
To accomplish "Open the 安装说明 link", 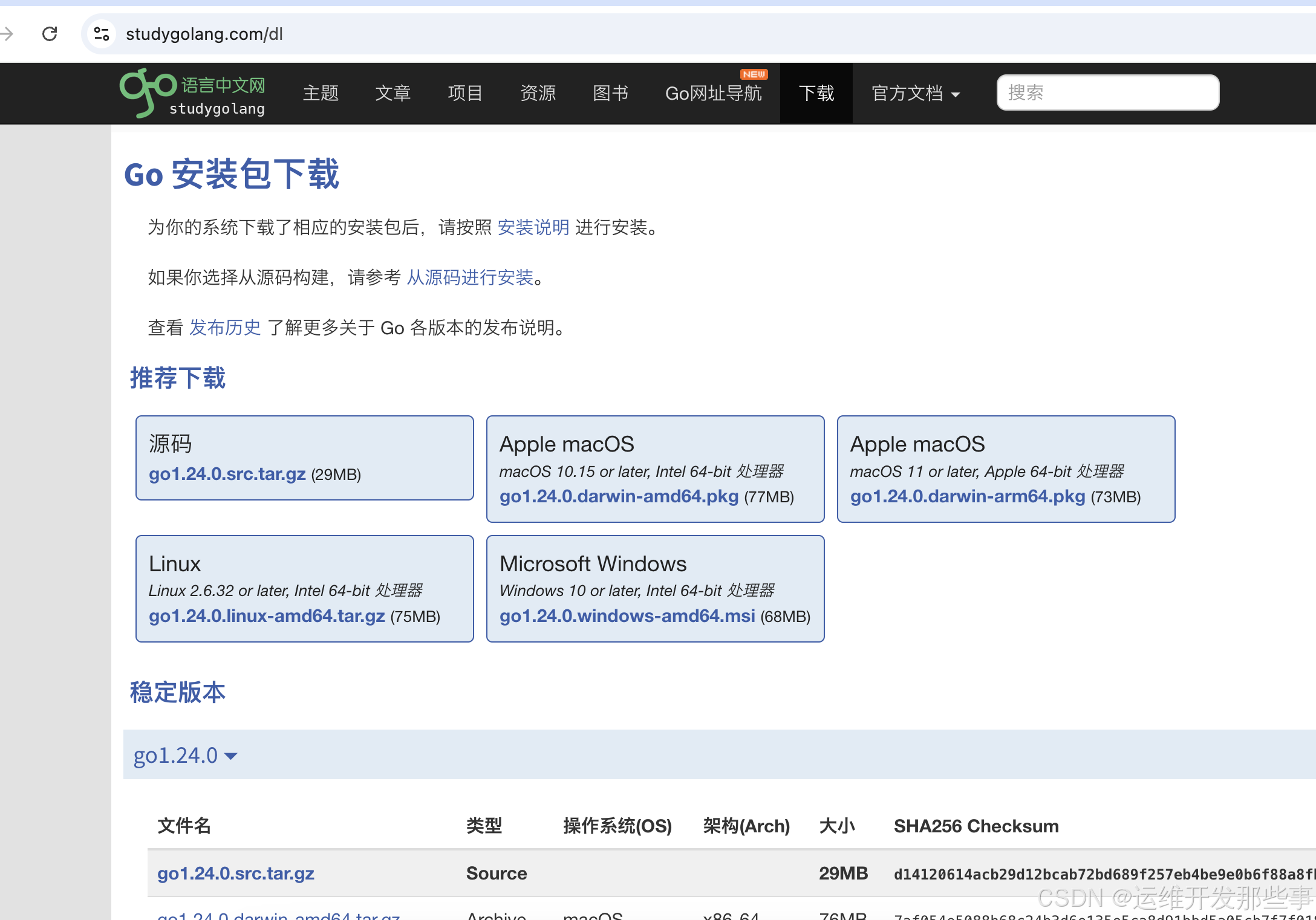I will (x=533, y=227).
